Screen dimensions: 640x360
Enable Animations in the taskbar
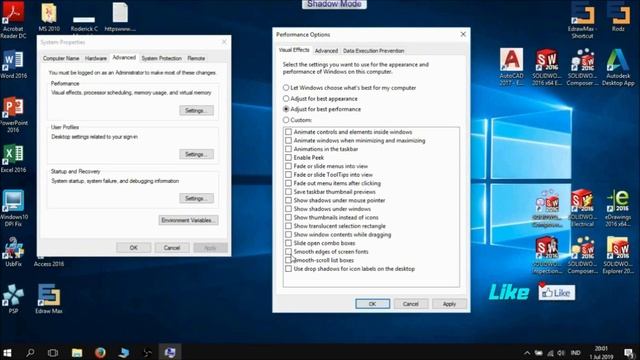coord(288,149)
